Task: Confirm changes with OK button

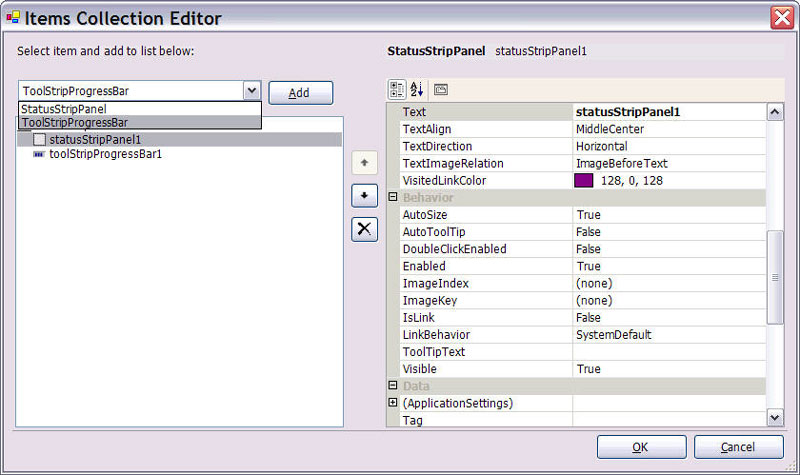Action: pyautogui.click(x=641, y=447)
